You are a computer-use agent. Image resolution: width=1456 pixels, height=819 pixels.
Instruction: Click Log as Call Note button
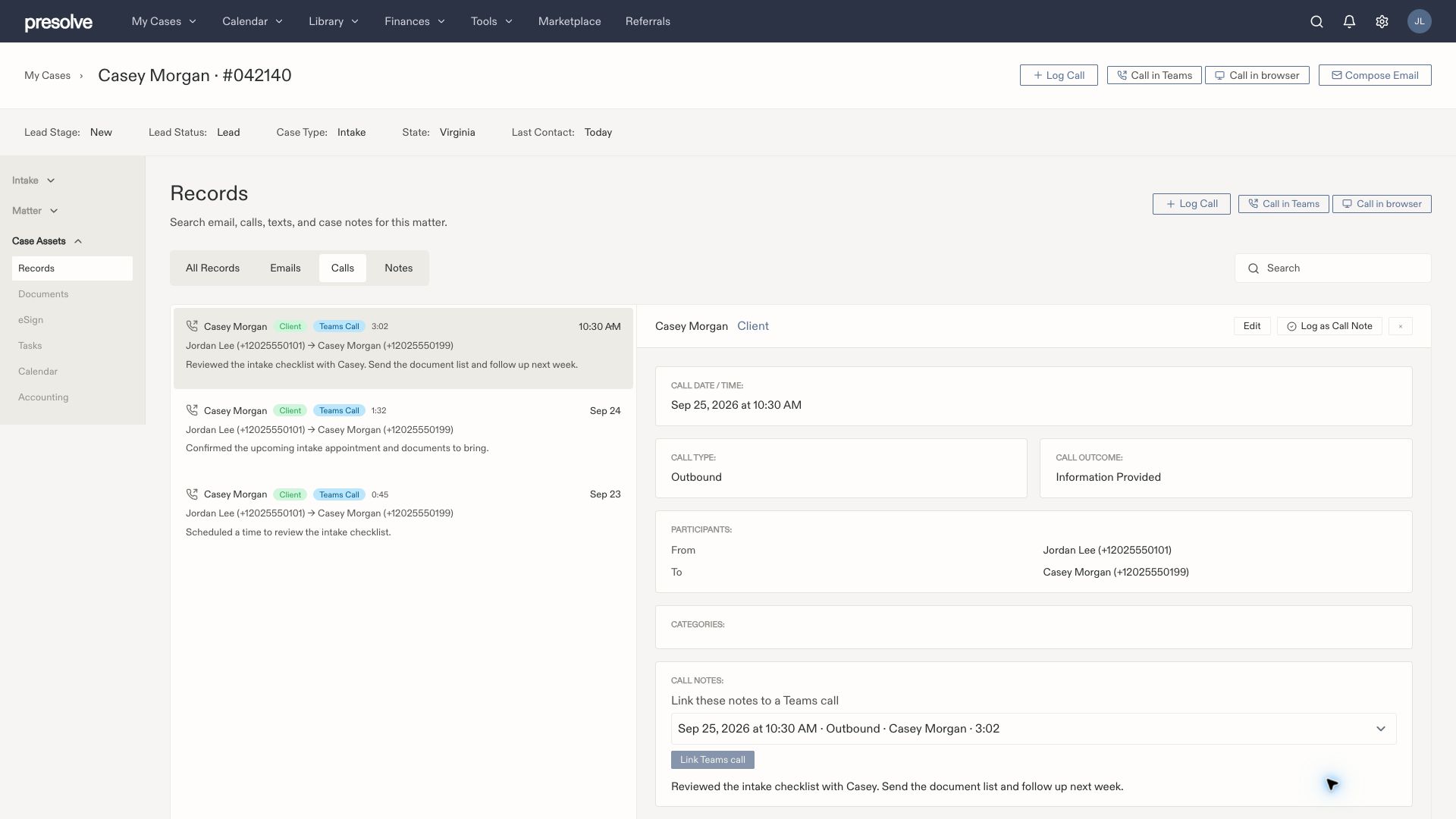(1329, 326)
